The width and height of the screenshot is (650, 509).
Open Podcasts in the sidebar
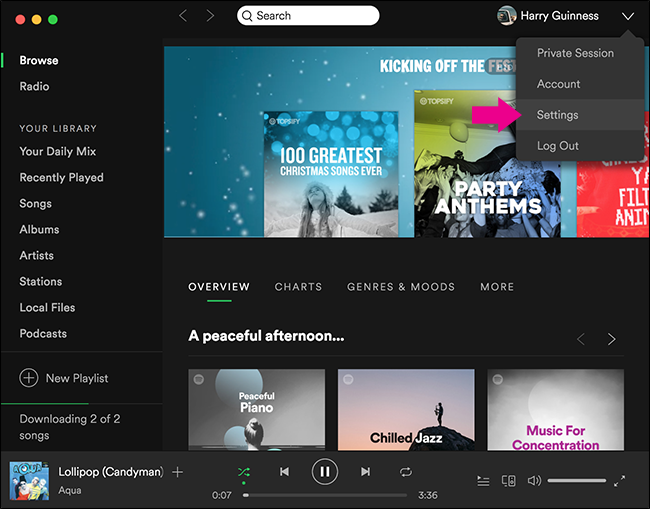tap(43, 334)
